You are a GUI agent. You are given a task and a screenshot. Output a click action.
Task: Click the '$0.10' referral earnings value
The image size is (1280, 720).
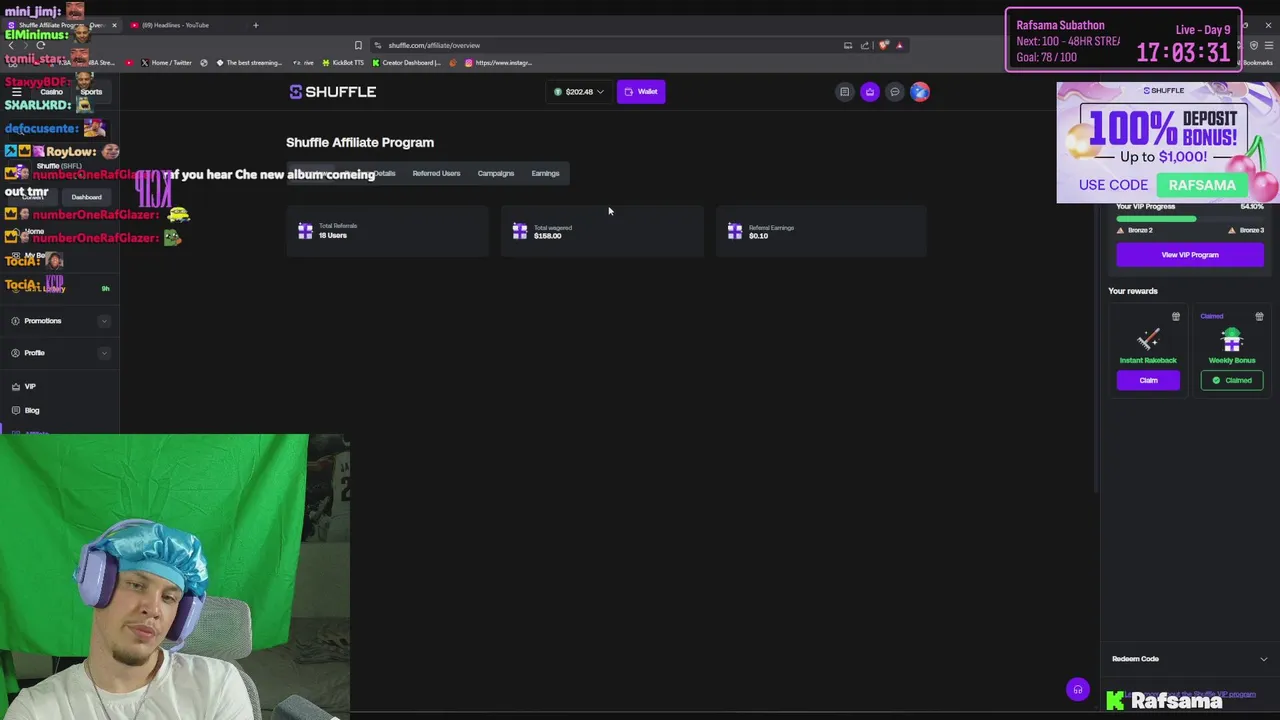click(759, 236)
